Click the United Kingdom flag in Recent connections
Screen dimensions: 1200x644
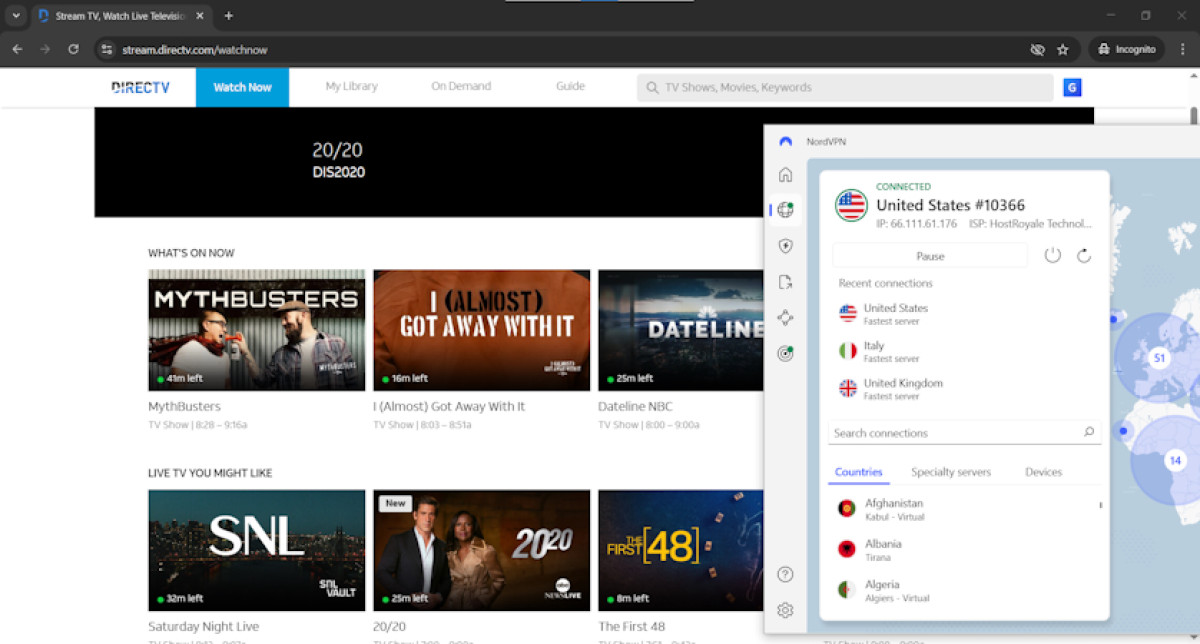pyautogui.click(x=848, y=388)
